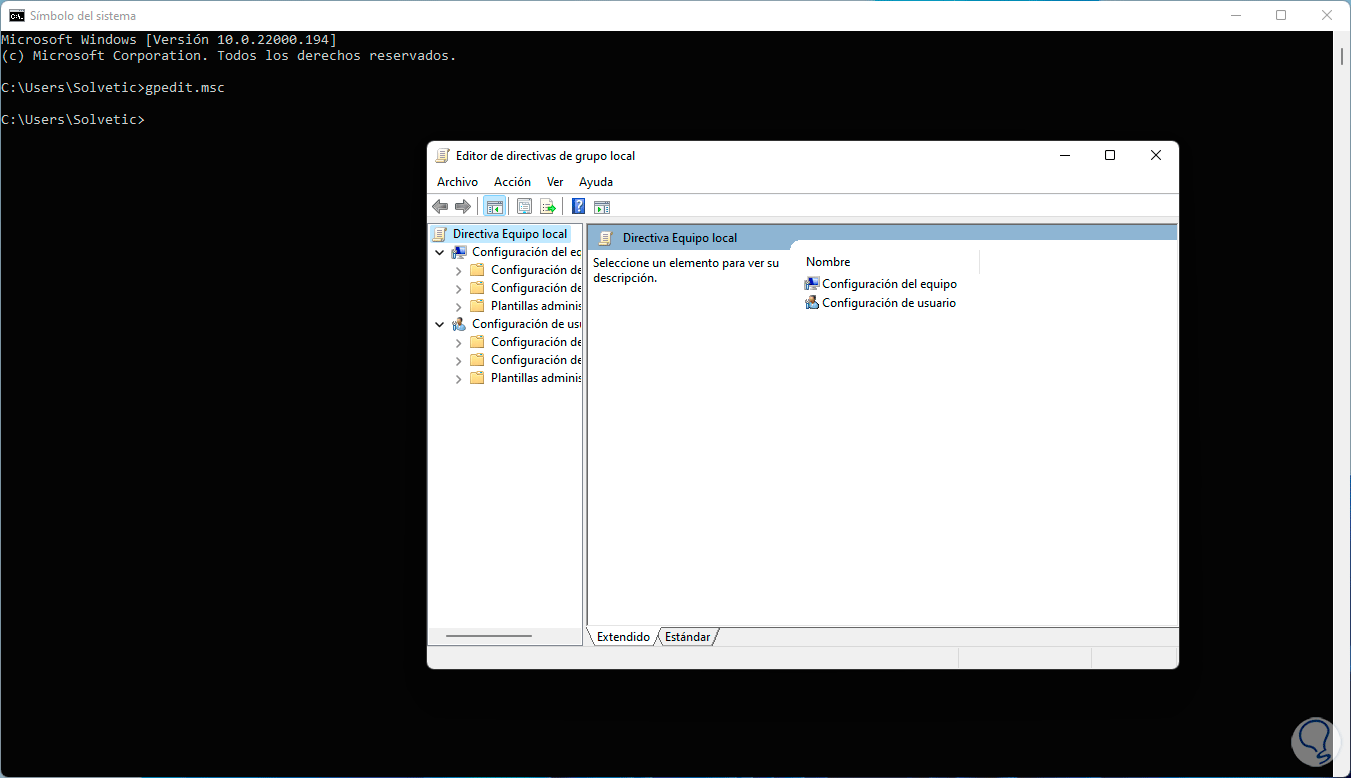Click the 'Microsoft Windows [Versión 10.0.22000.194]' line
The width and height of the screenshot is (1351, 778).
(x=169, y=40)
